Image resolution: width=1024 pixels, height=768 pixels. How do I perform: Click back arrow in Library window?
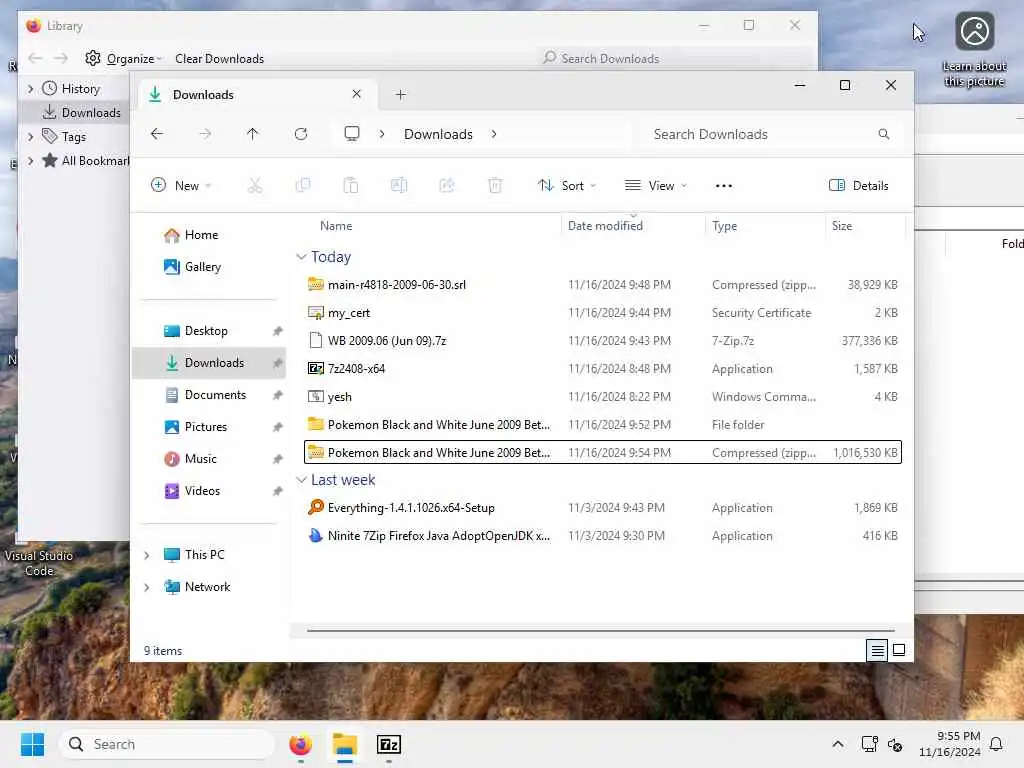coord(35,59)
